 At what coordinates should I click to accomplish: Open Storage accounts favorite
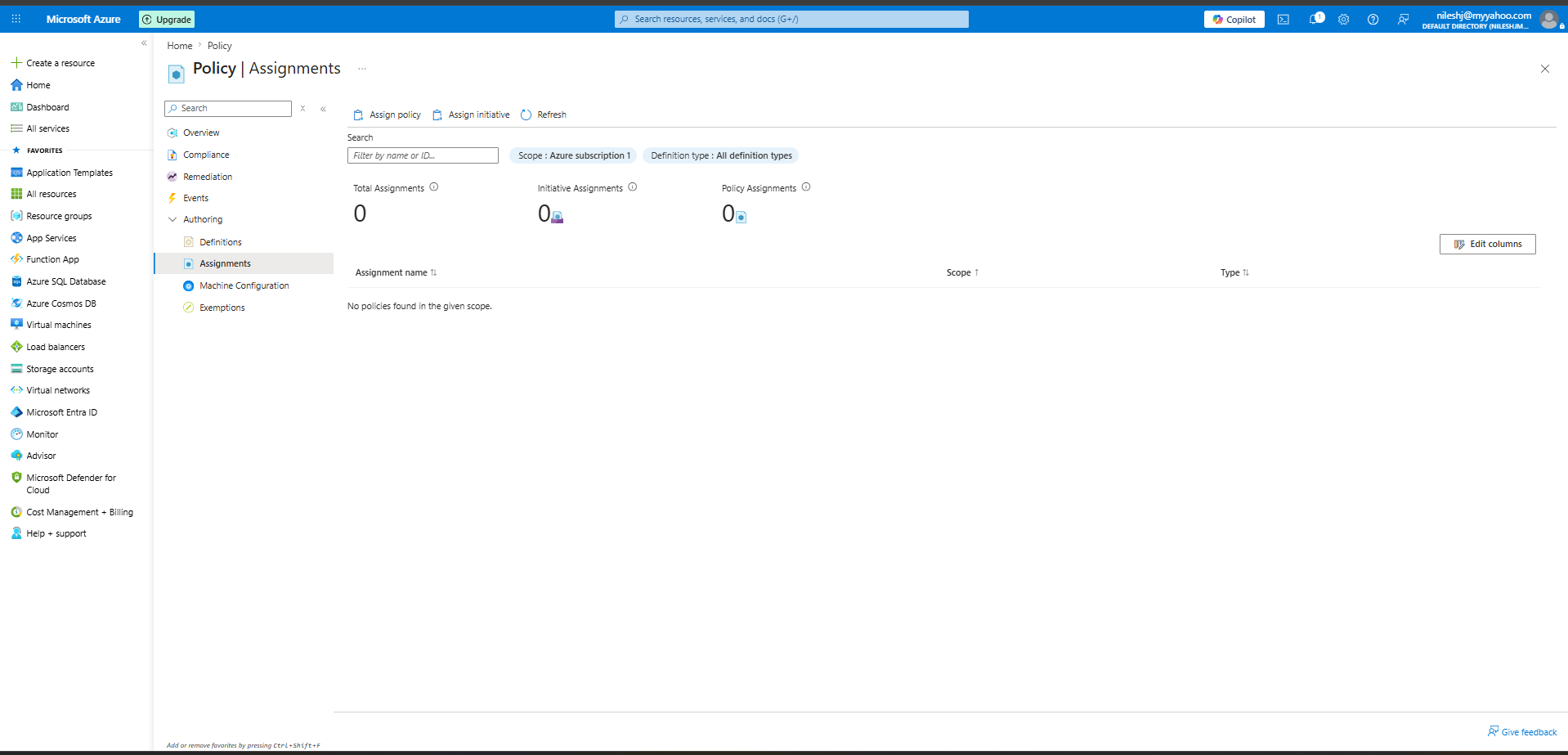point(52,369)
